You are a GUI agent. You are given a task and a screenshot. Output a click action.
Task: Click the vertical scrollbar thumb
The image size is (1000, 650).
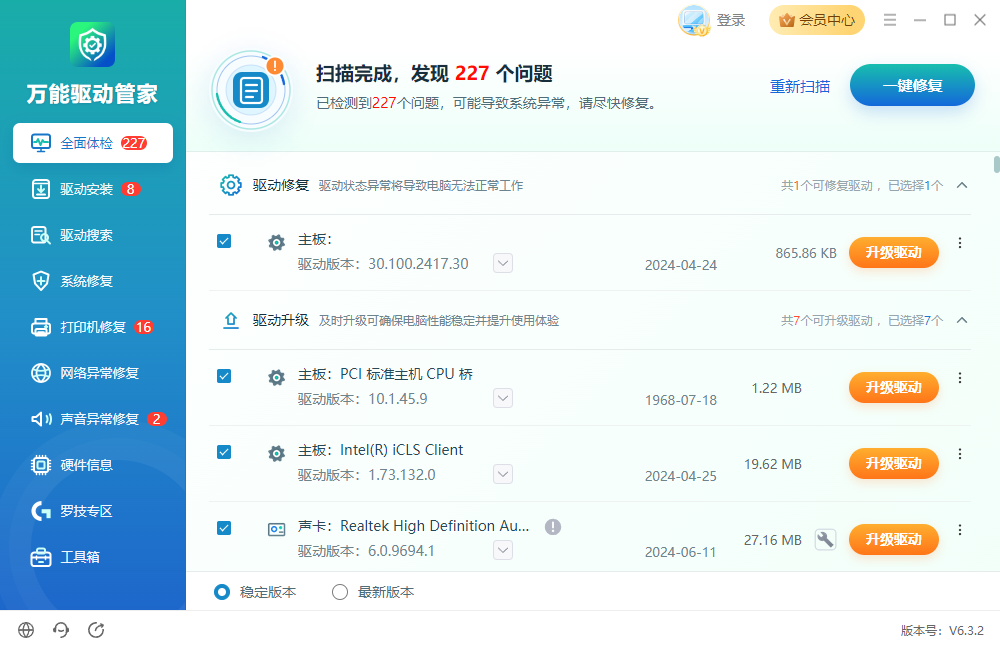996,164
